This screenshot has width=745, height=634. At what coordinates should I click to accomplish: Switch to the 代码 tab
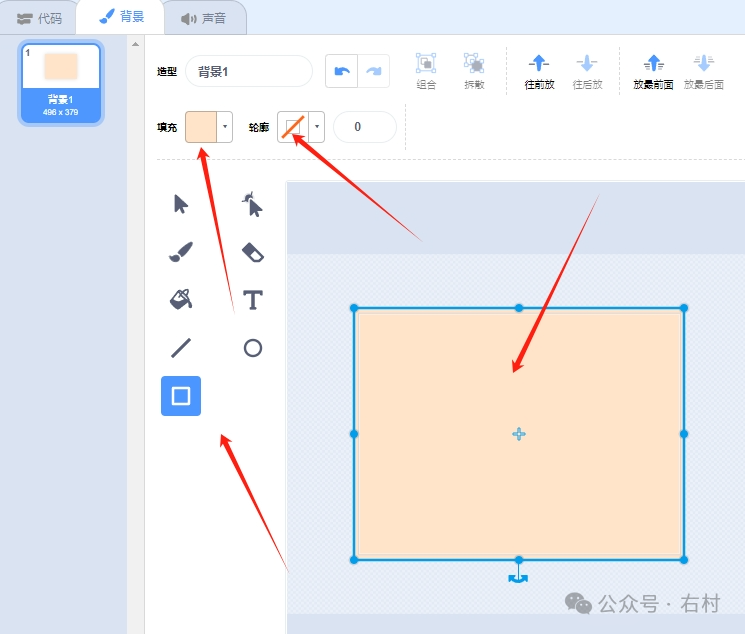click(40, 18)
